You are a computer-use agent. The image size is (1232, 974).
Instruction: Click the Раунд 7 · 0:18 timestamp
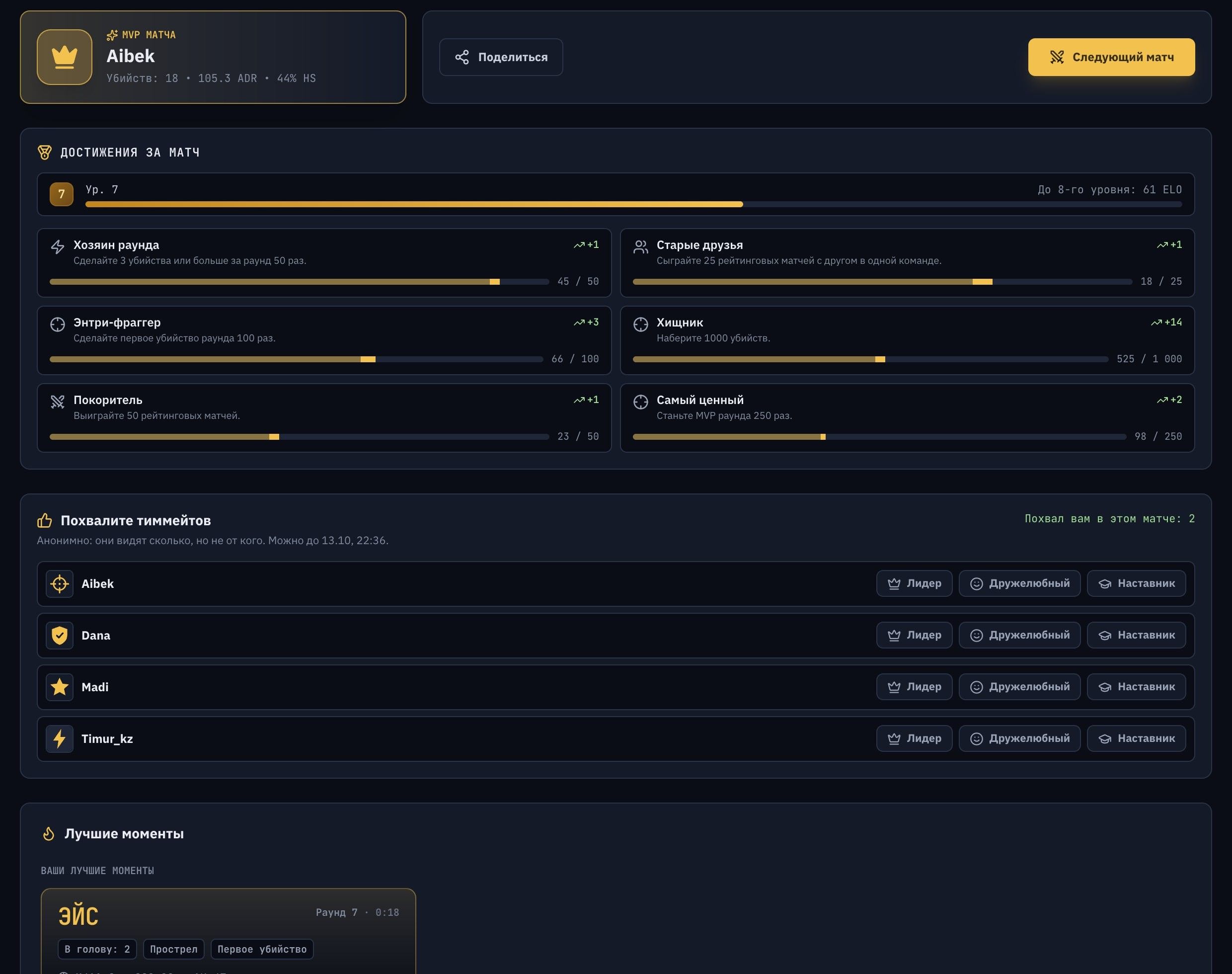tap(358, 912)
